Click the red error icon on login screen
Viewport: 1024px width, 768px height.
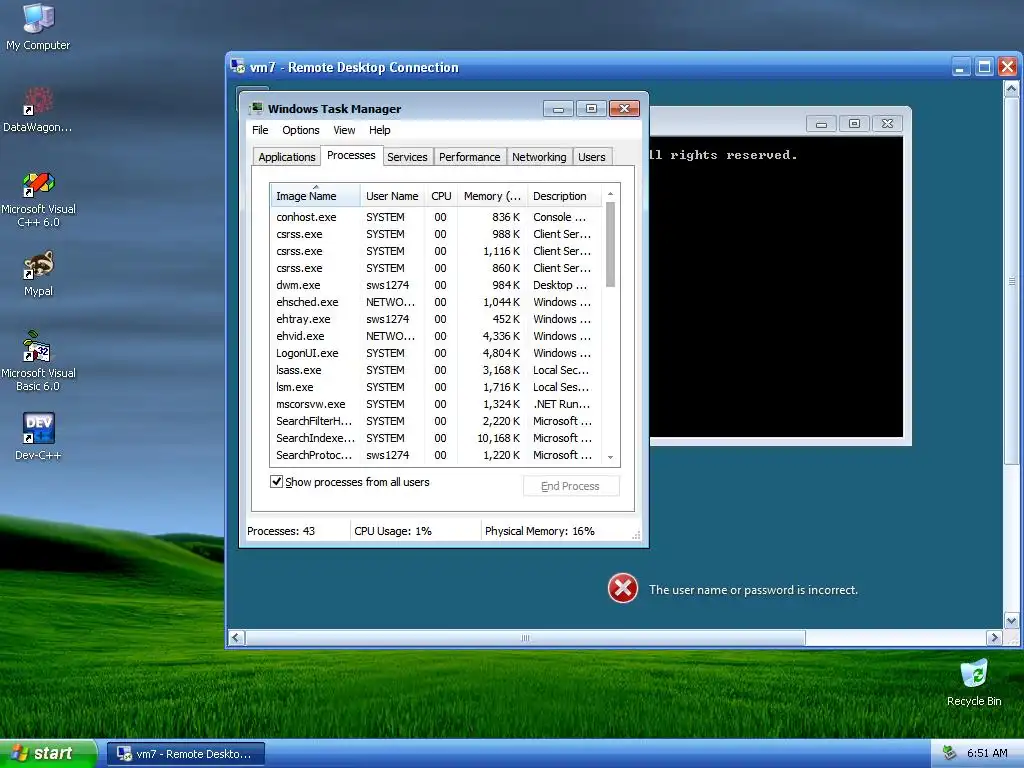pos(622,588)
